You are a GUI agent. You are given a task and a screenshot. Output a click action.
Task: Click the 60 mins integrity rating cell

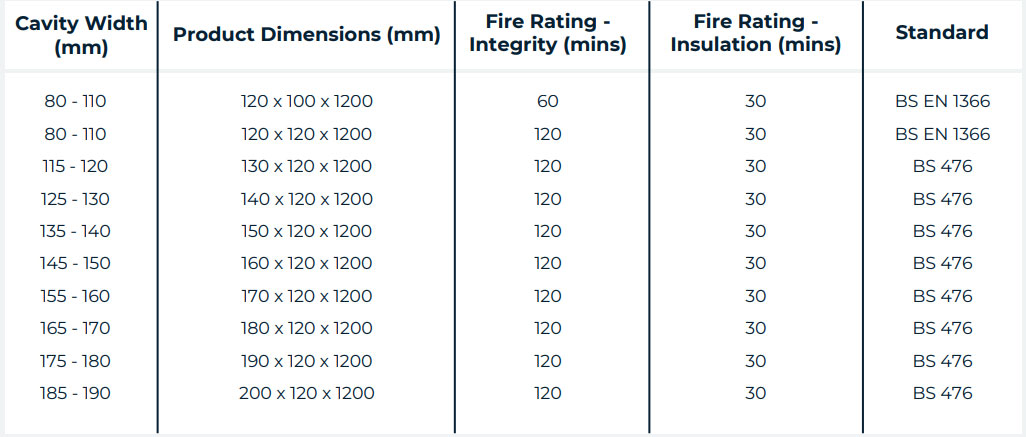point(548,101)
